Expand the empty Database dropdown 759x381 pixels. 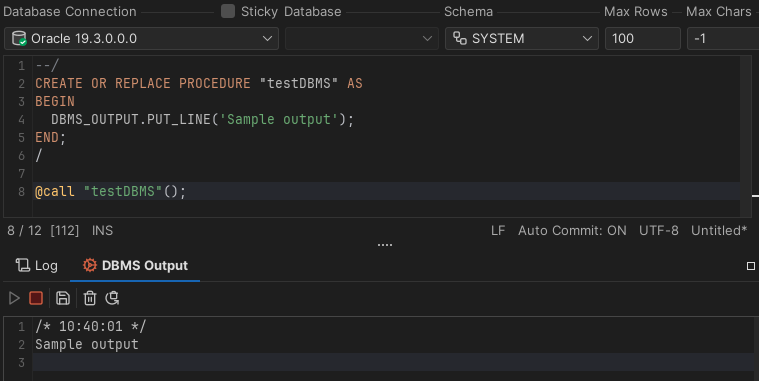coord(362,38)
